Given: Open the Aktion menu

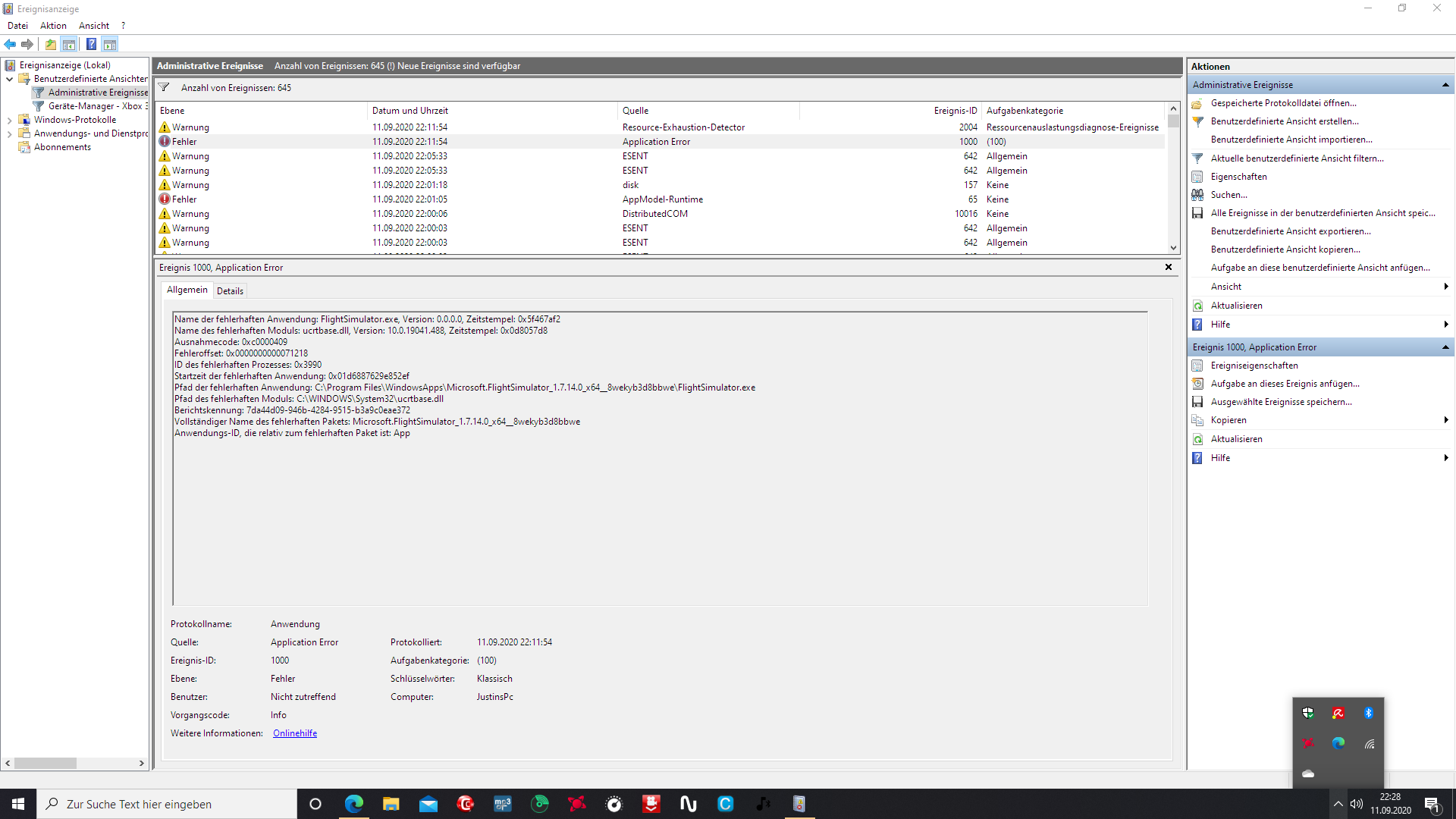Looking at the screenshot, I should 53,26.
